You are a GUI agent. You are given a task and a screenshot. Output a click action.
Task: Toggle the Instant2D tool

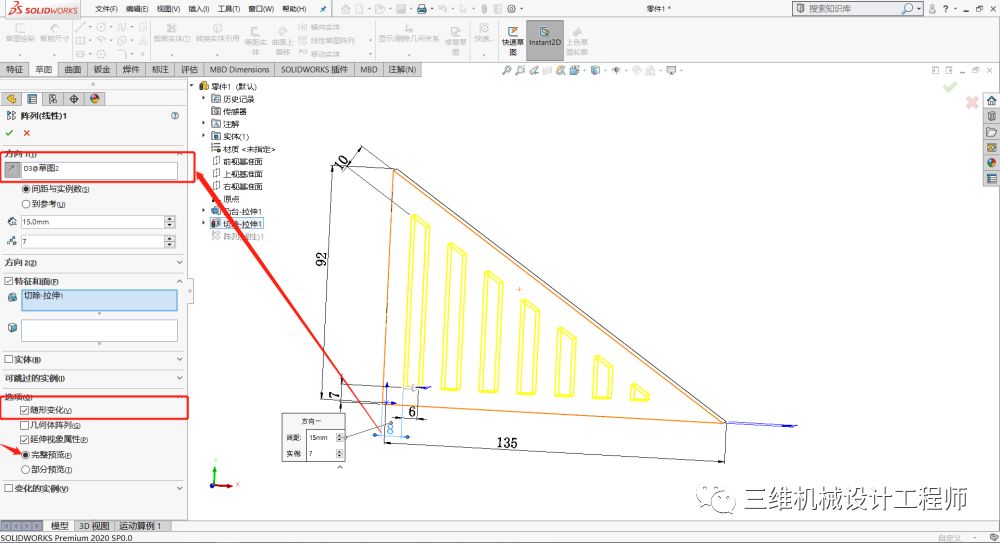[545, 40]
